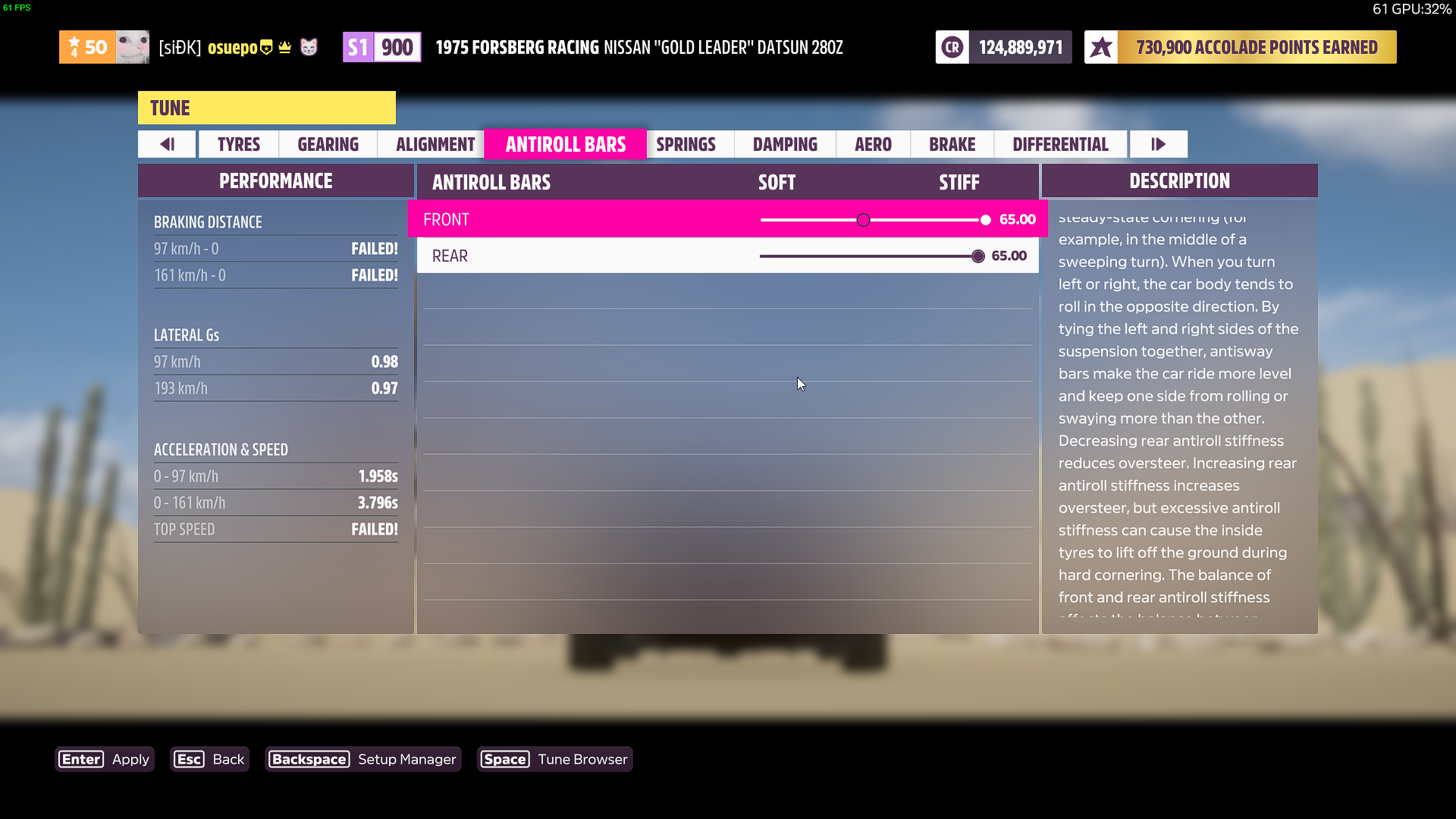This screenshot has height=819, width=1456.
Task: Click the accolade star icon
Action: [x=1101, y=47]
